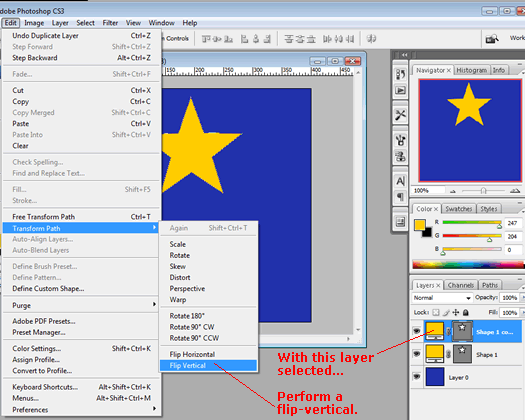This screenshot has height=420, width=525.
Task: Hide Layer 0 with its eye icon
Action: [x=417, y=376]
